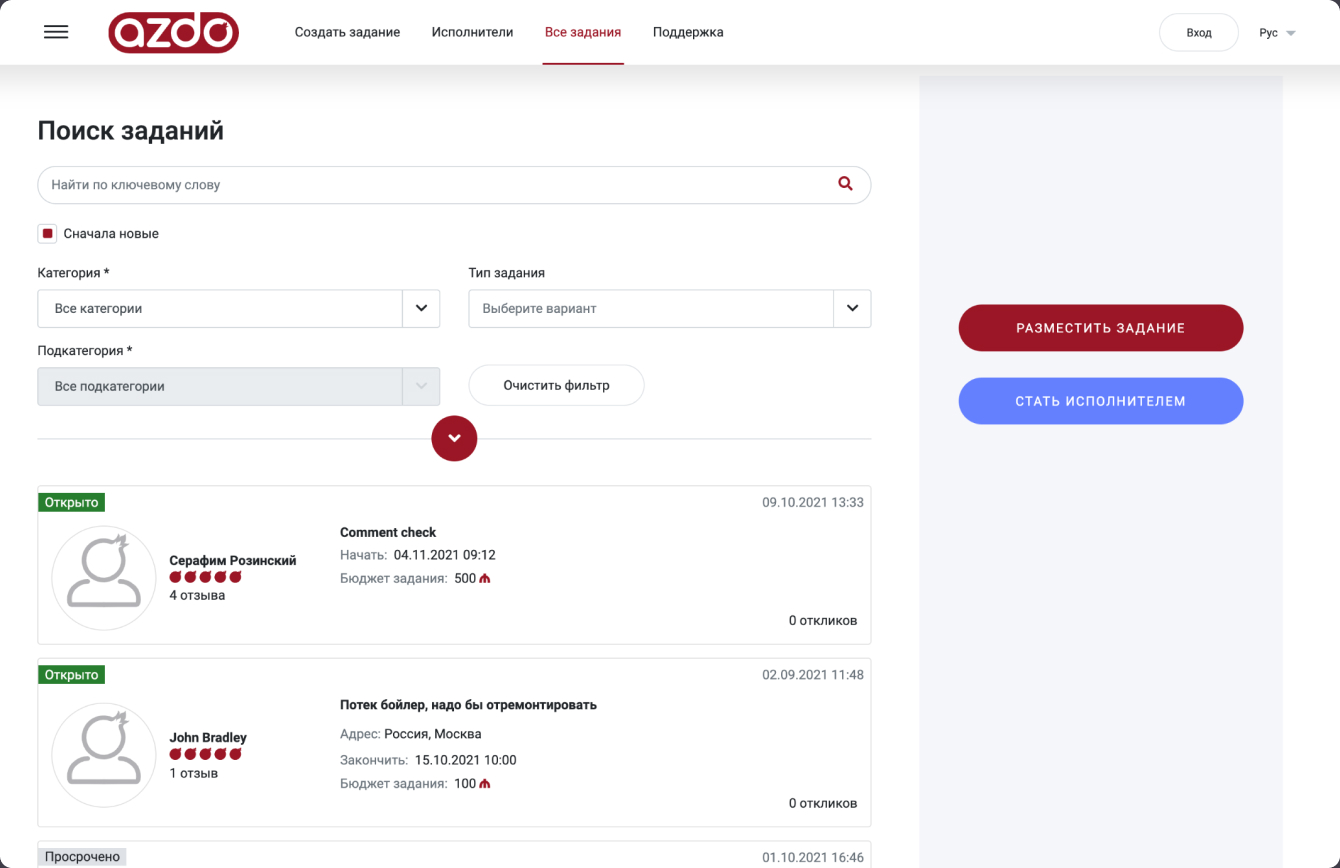Click Серафим Розинский's avatar image
Screen dimensions: 1340x868
pos(104,578)
